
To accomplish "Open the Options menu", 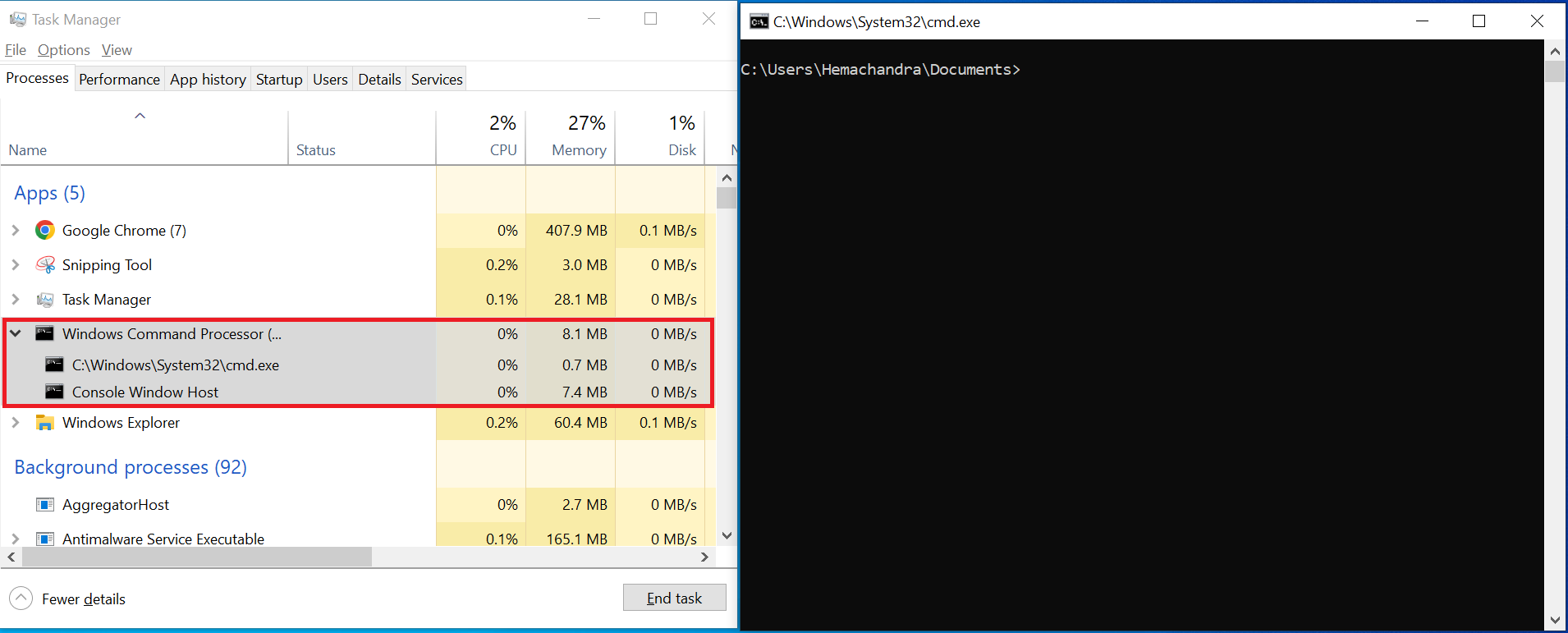I will pos(64,50).
